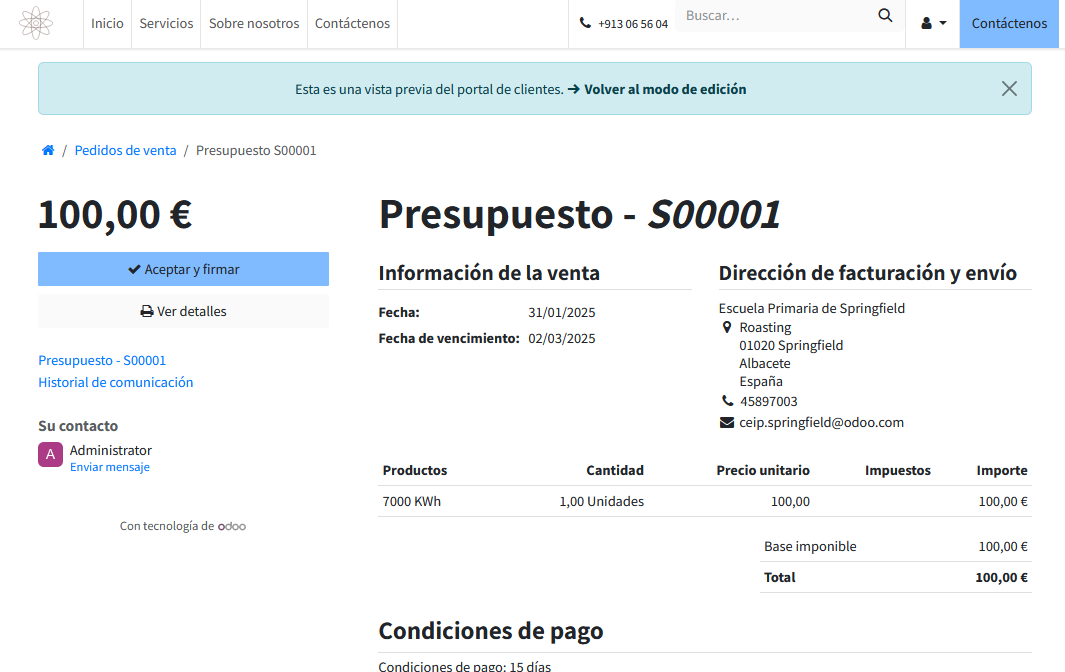The height and width of the screenshot is (672, 1065).
Task: Dismiss the portal preview banner with the X
Action: (x=1009, y=88)
